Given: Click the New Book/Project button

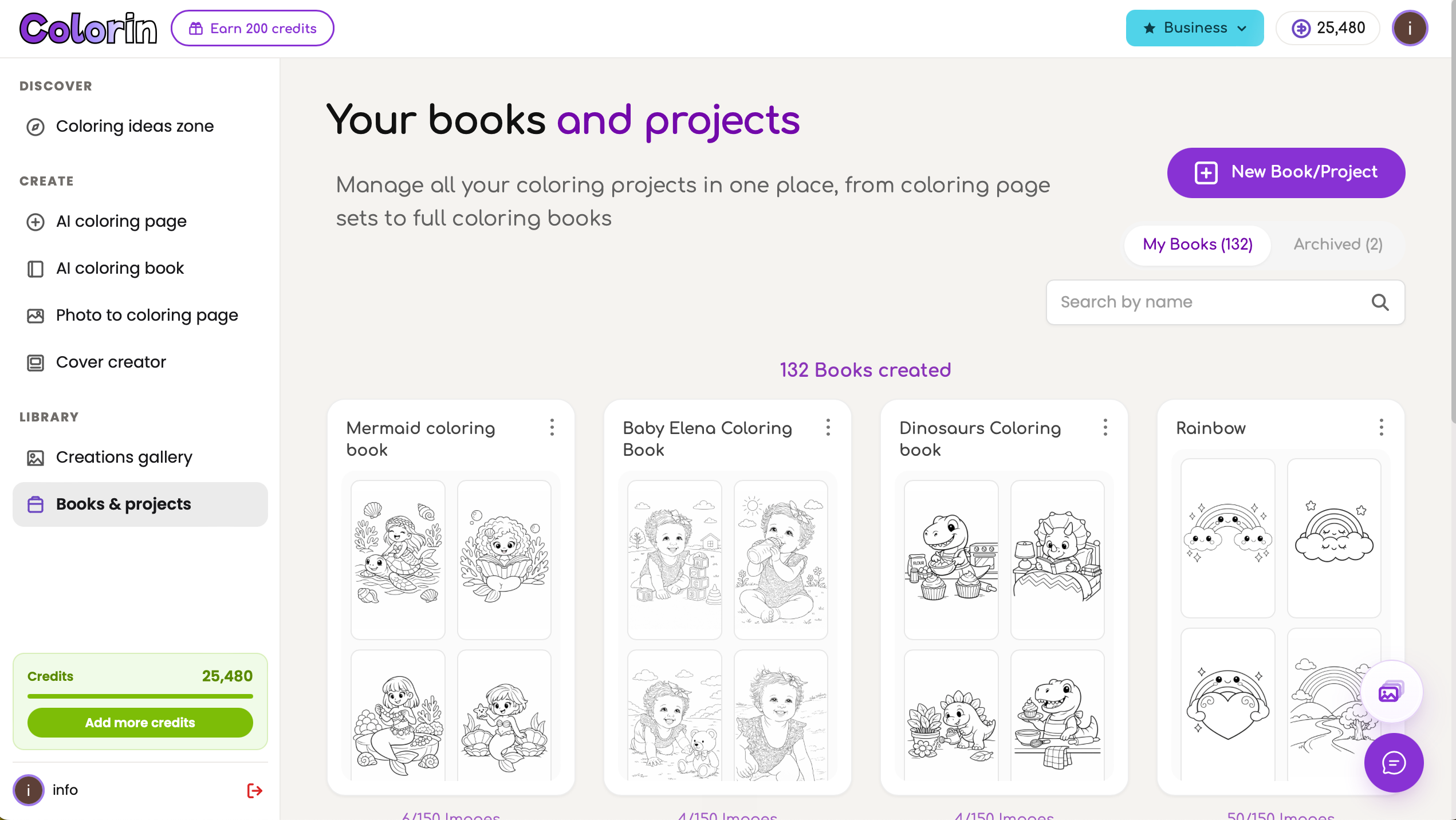Looking at the screenshot, I should [x=1286, y=172].
